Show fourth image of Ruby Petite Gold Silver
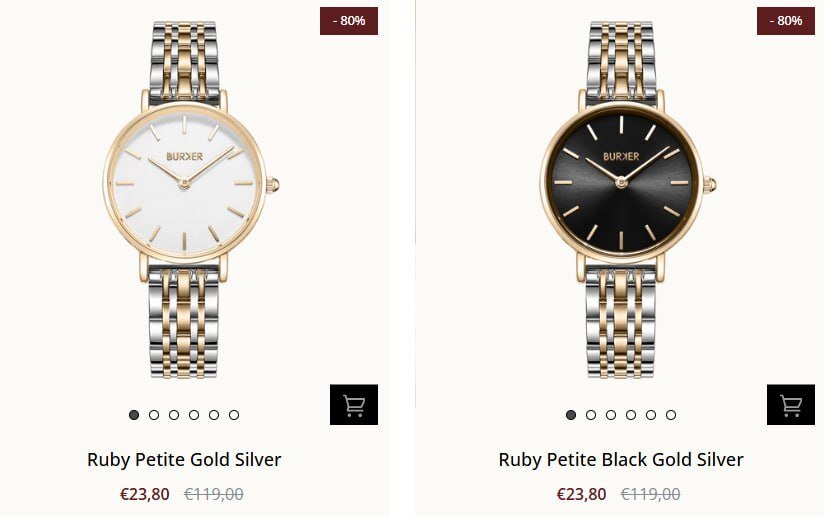The image size is (824, 516). [194, 415]
